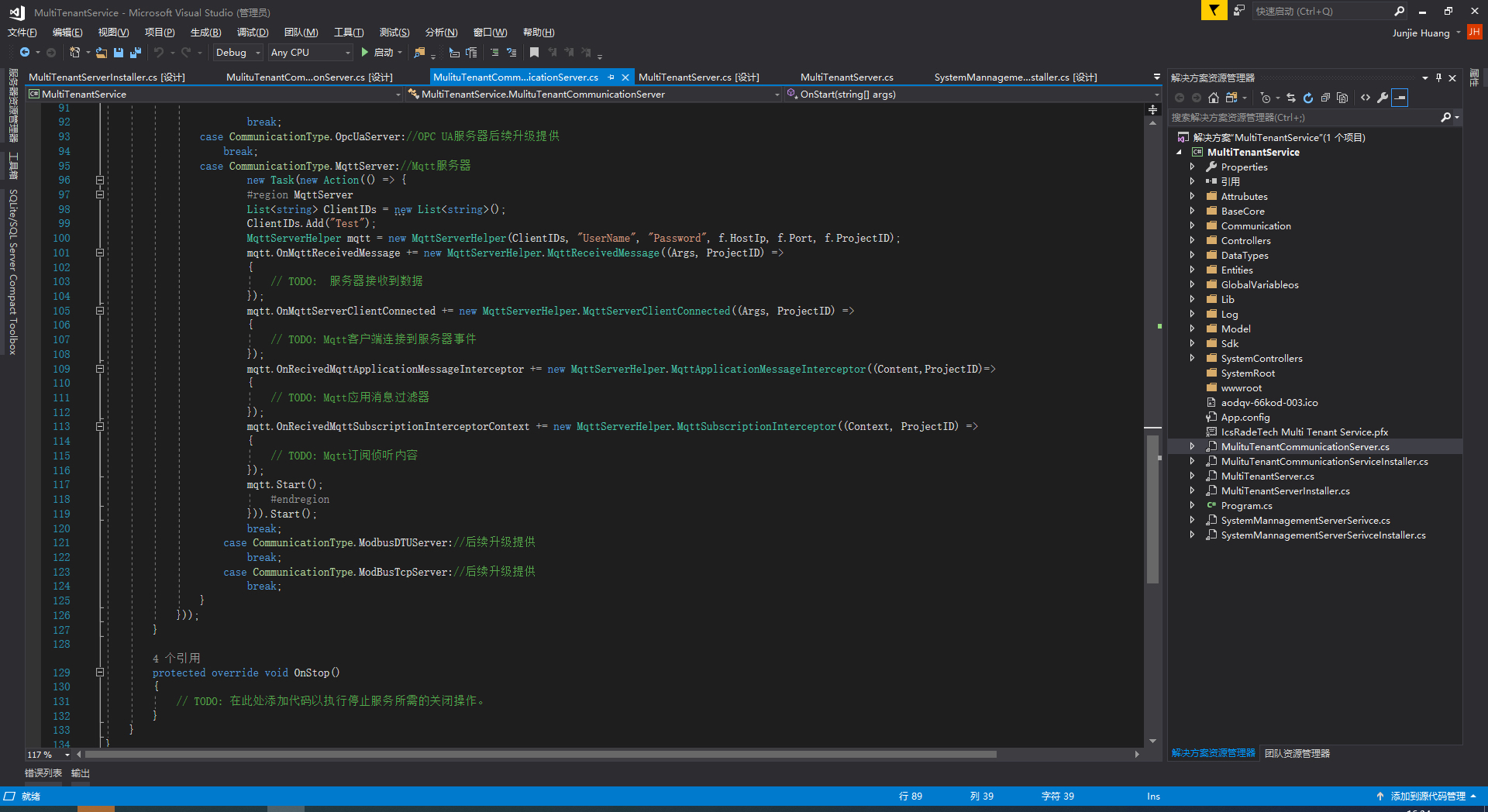Image resolution: width=1488 pixels, height=812 pixels.
Task: Click Collapse All icon in Solution Explorer
Action: 1325,98
